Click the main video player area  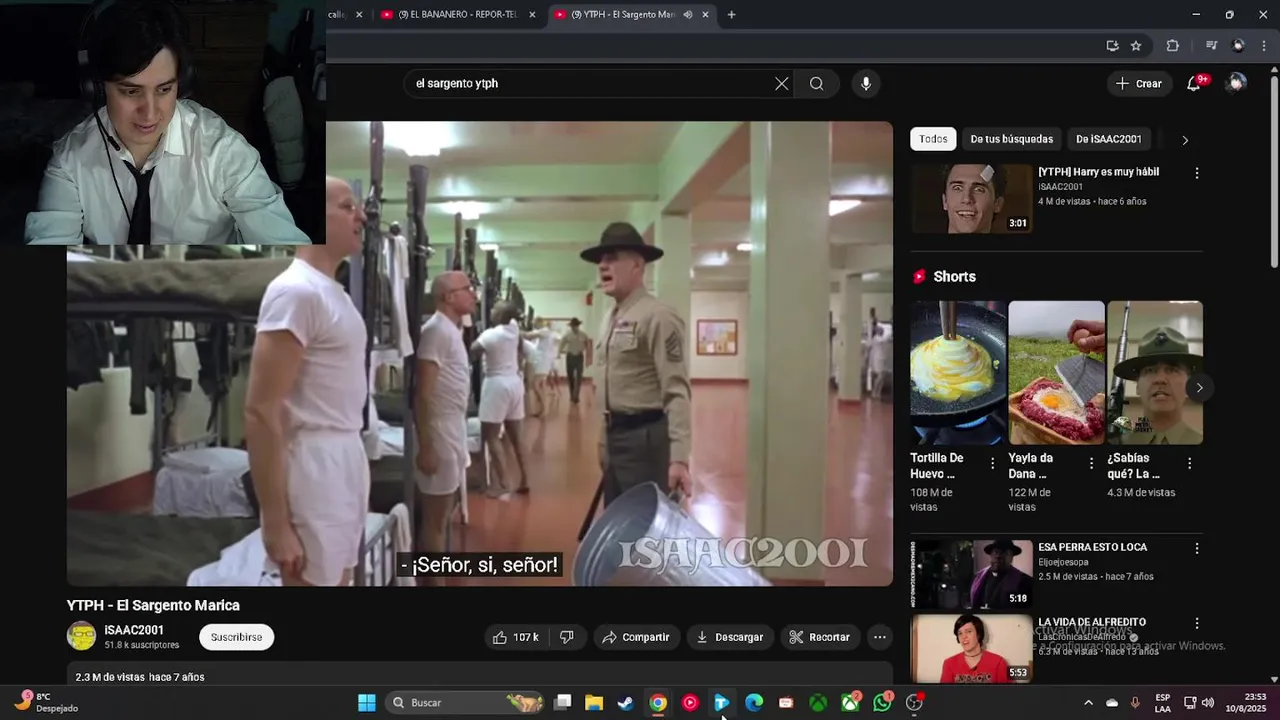pos(480,354)
